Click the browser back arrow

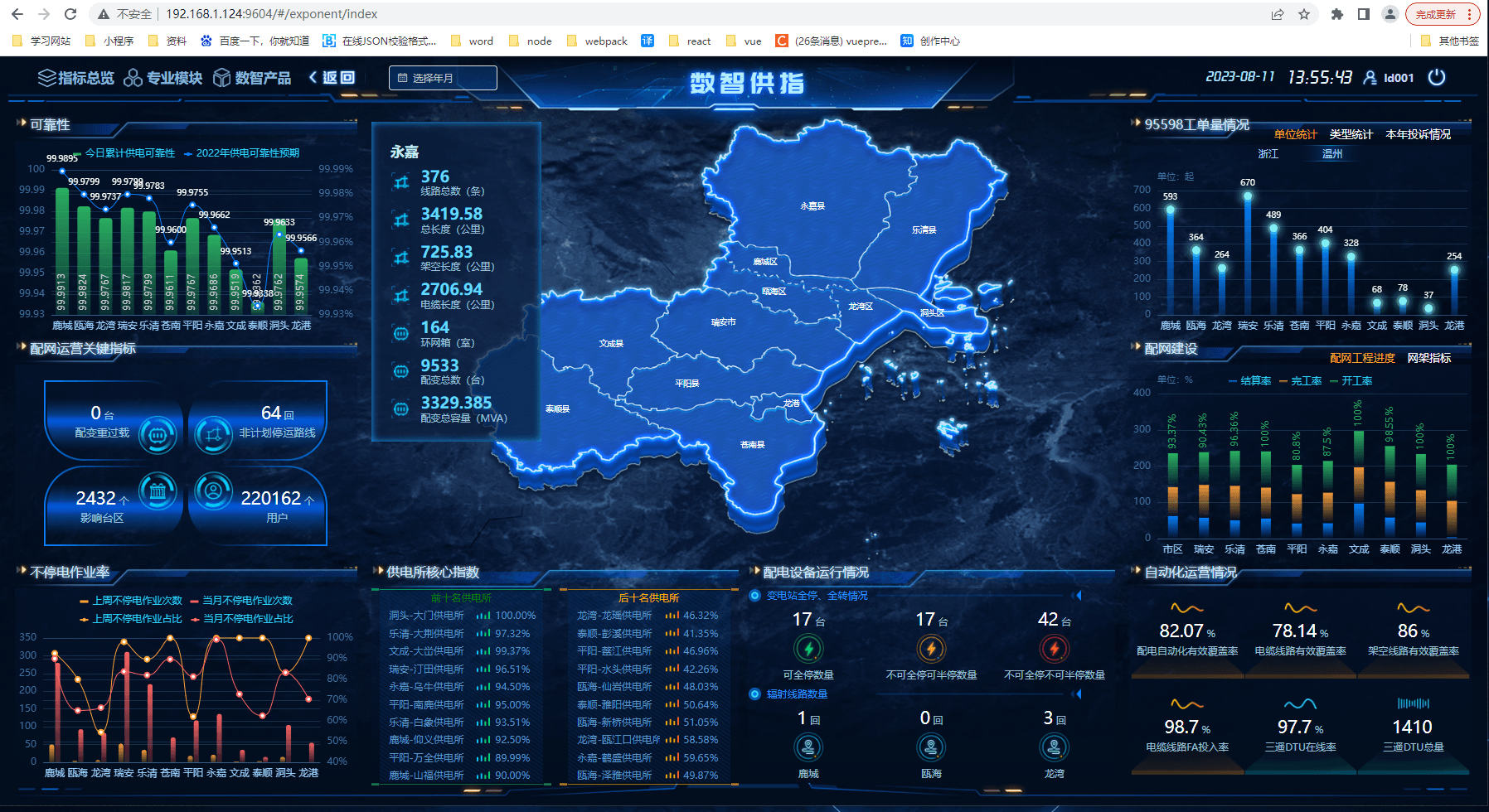[x=17, y=14]
